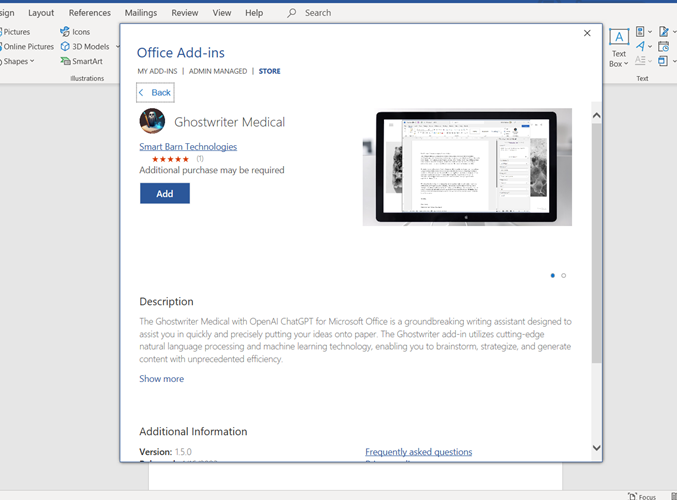This screenshot has width=677, height=500.
Task: Click the dialog vertical scrollbar thumb
Action: (596, 243)
